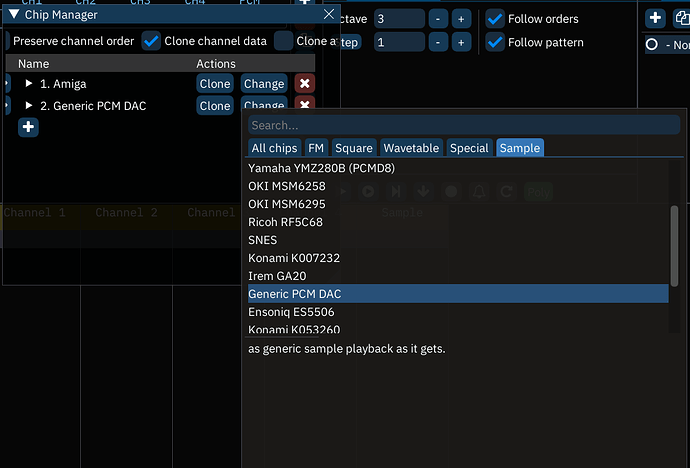The width and height of the screenshot is (690, 468).
Task: Select Irem GA20 chip
Action: click(x=458, y=276)
